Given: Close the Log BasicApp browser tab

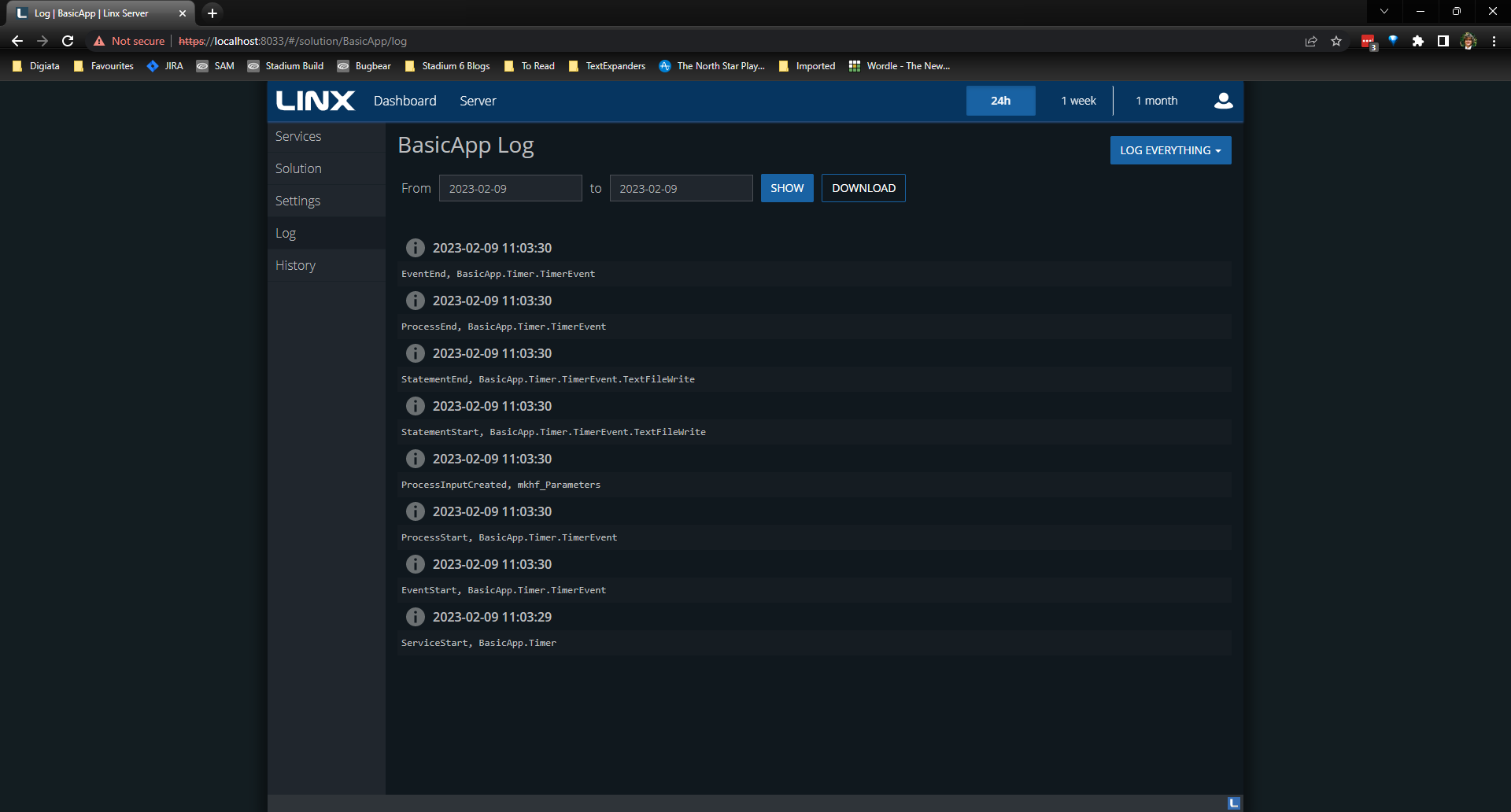Looking at the screenshot, I should pyautogui.click(x=183, y=13).
